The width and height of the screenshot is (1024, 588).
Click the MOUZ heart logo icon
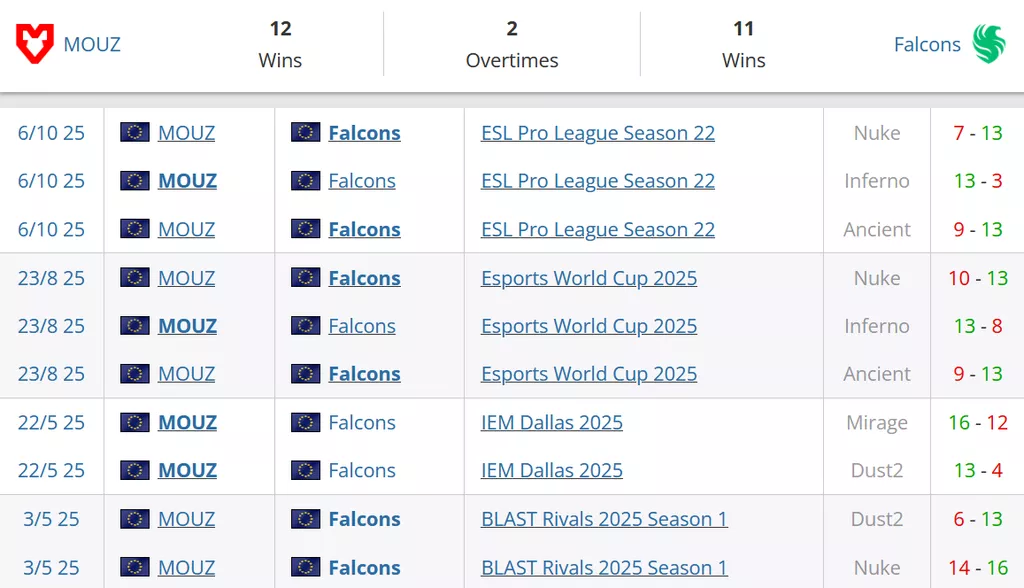(x=35, y=44)
